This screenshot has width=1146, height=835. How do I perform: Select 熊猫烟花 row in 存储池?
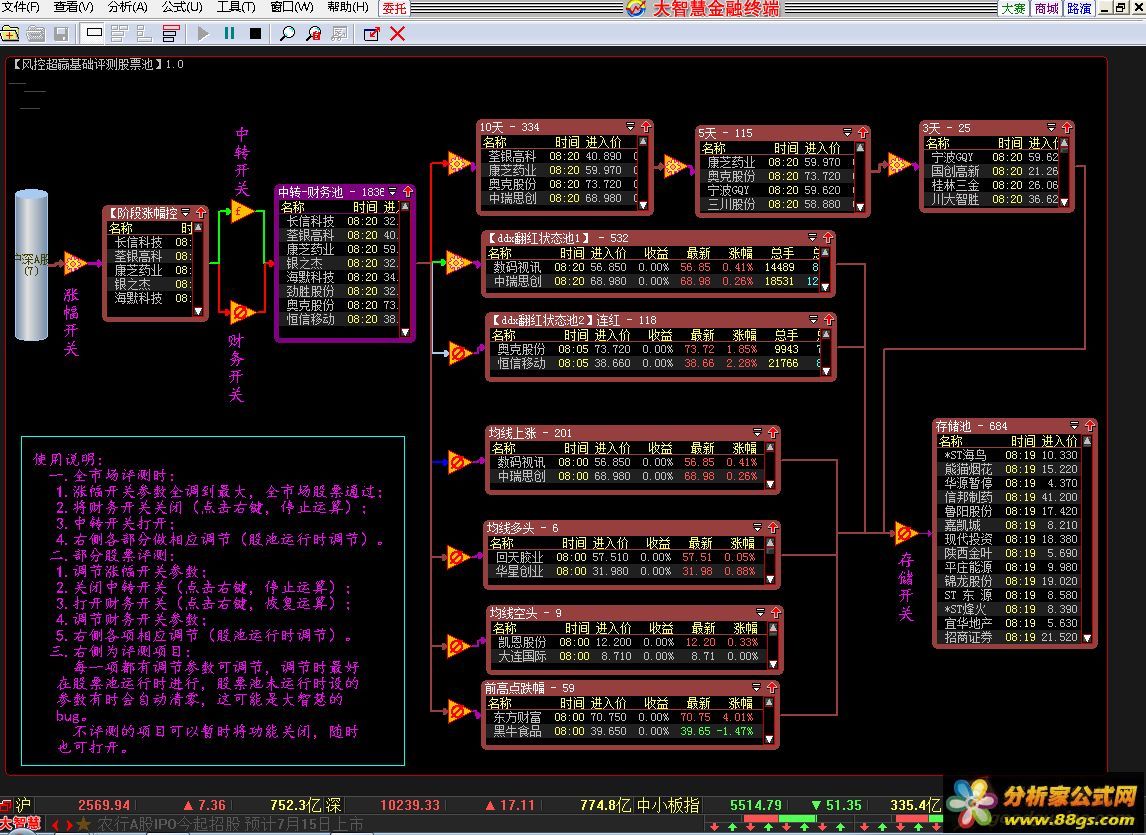coord(1009,469)
